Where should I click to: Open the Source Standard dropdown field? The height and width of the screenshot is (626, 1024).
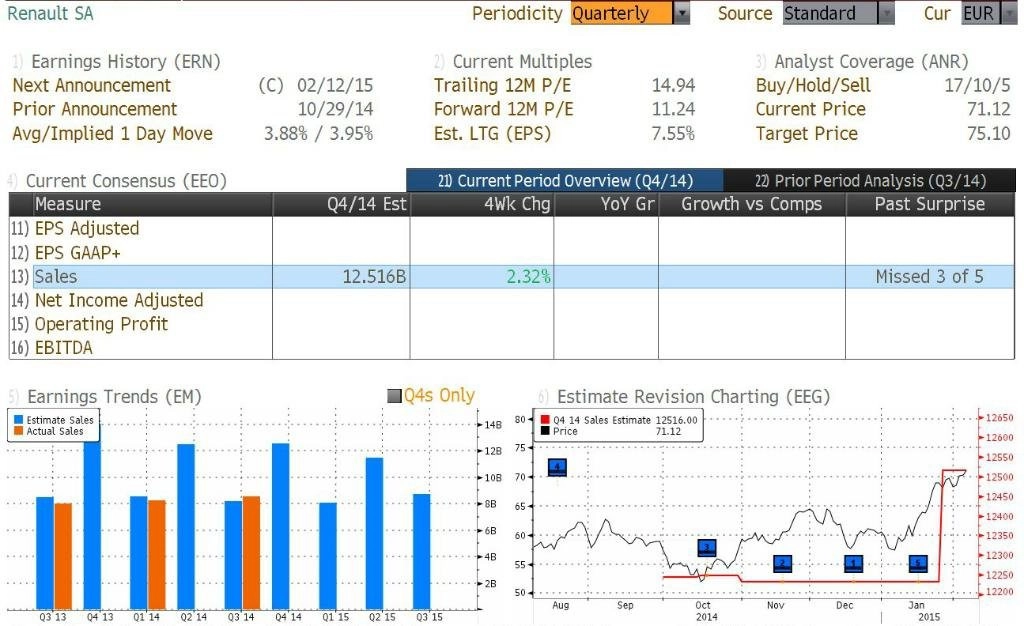pyautogui.click(x=829, y=14)
